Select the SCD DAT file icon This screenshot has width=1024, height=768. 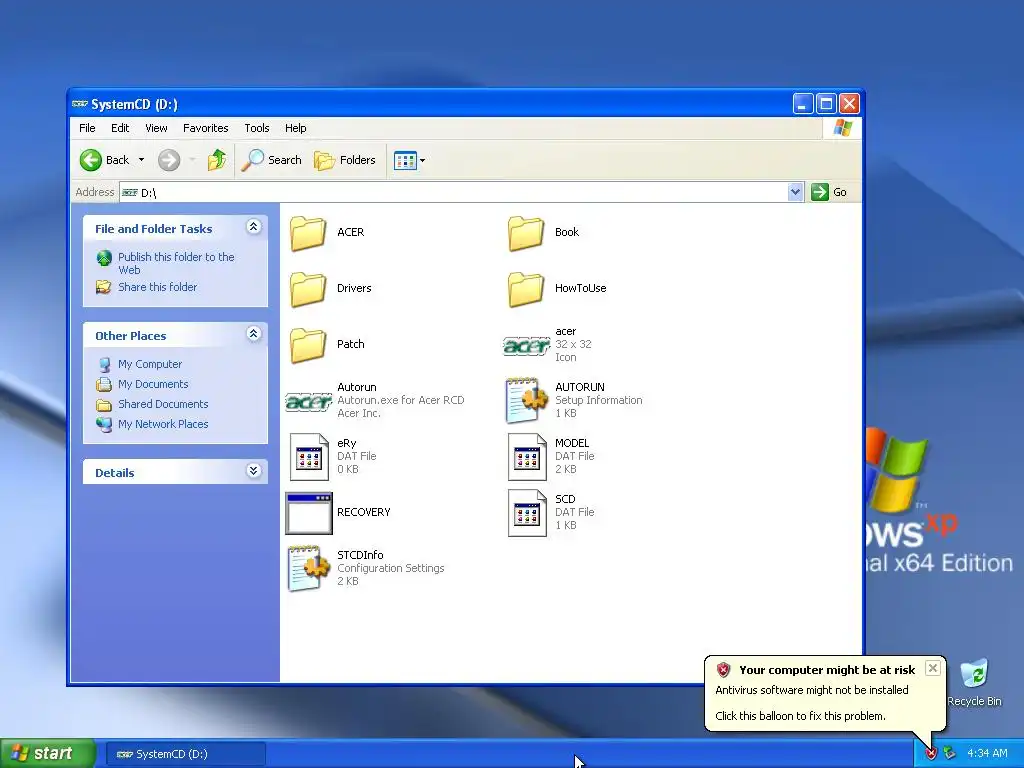(526, 513)
